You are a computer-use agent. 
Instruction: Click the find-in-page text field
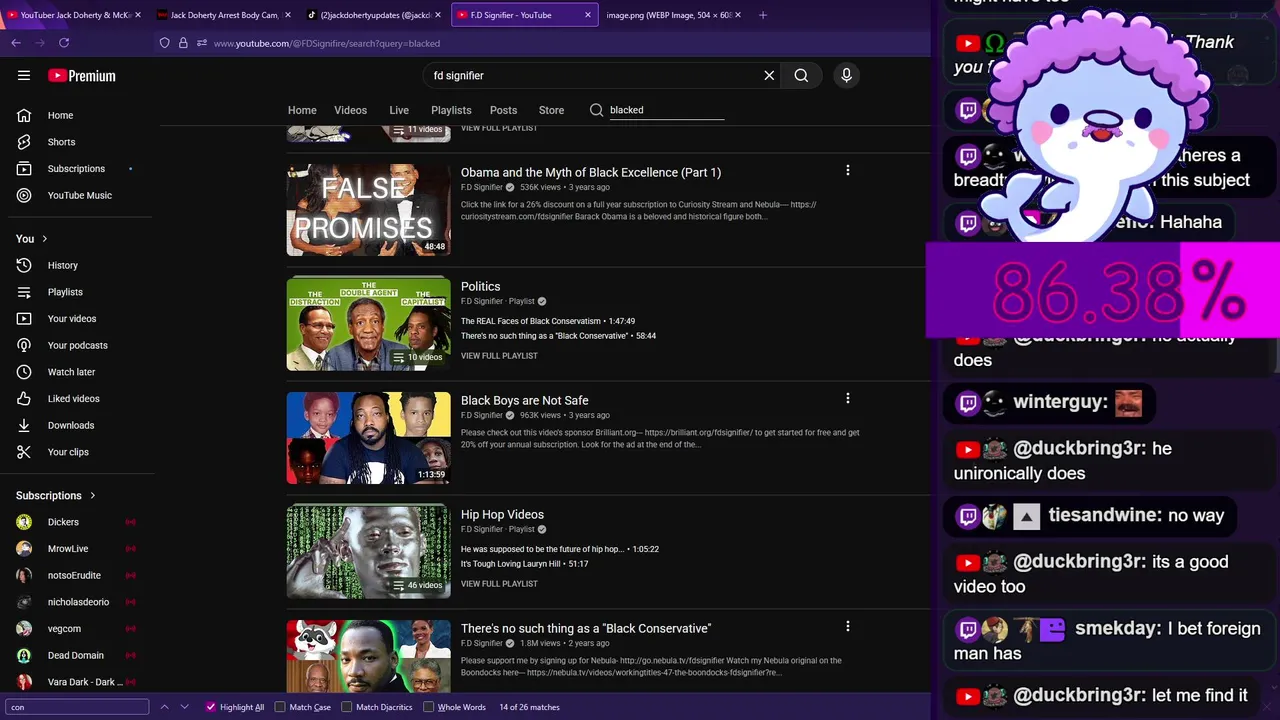tap(77, 707)
